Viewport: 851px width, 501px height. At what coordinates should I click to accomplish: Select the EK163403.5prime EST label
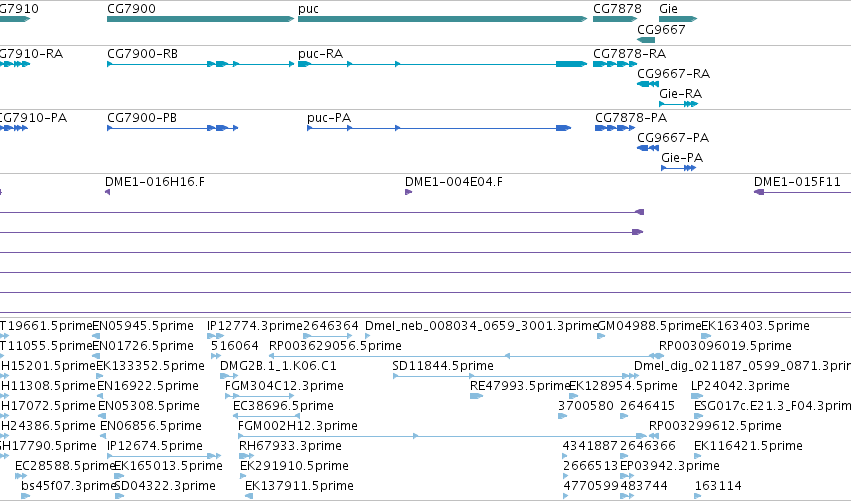pyautogui.click(x=755, y=326)
